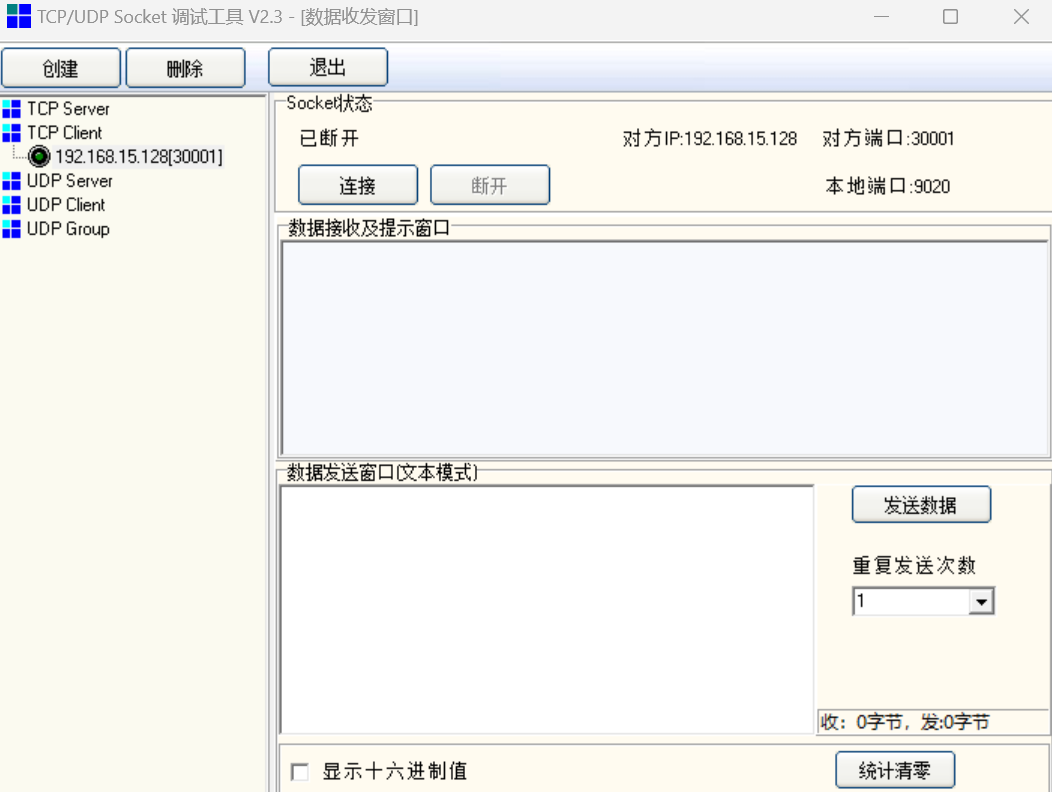Click the UDP Client tree icon

11,205
